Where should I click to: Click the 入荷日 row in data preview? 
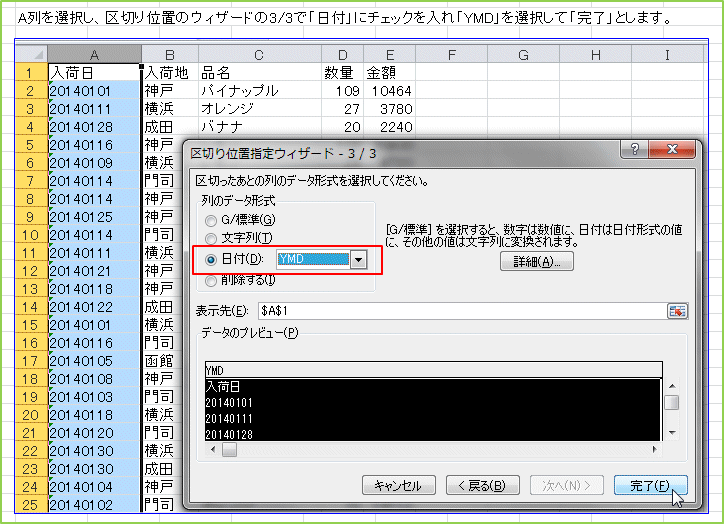(x=433, y=386)
